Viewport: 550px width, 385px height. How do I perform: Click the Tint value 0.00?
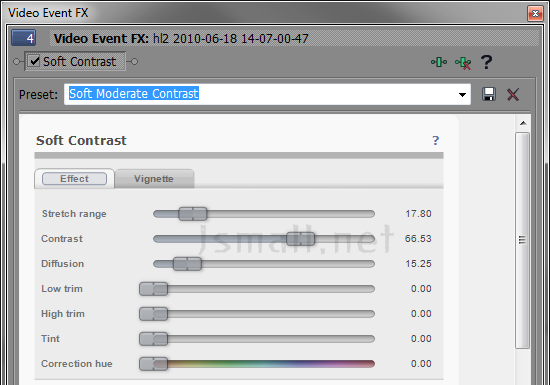coord(421,339)
